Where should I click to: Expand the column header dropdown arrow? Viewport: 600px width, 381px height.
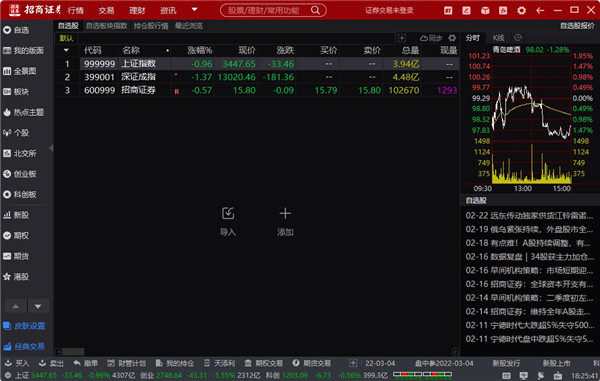(66, 50)
